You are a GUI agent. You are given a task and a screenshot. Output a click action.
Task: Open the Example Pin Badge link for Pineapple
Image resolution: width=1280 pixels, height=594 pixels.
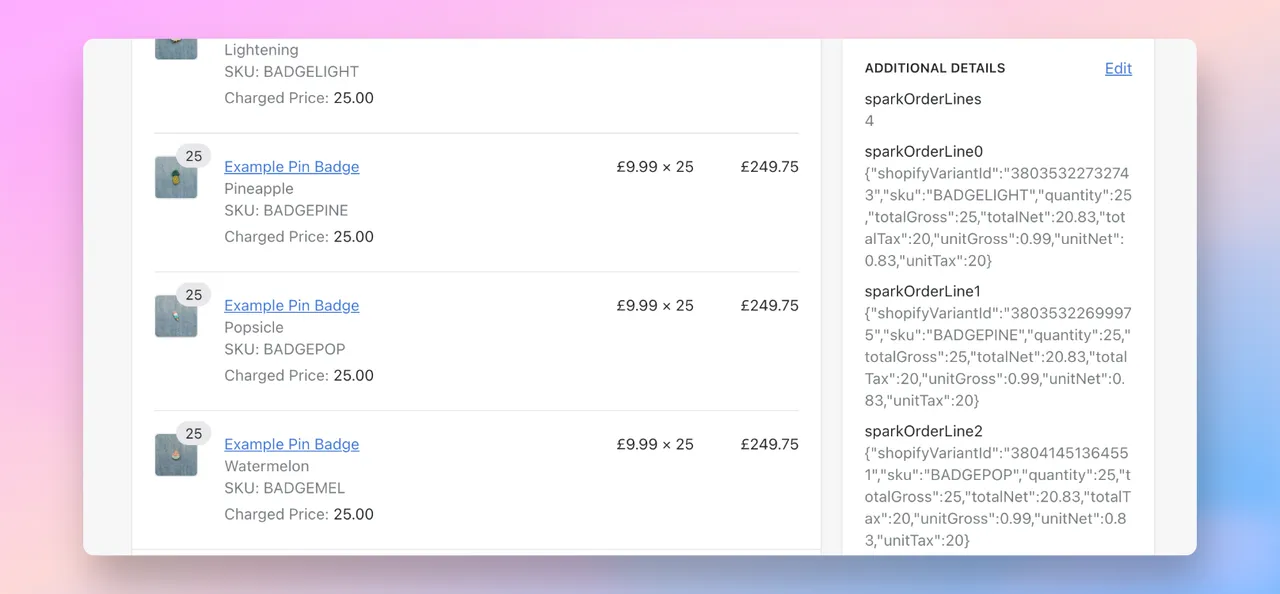point(291,166)
